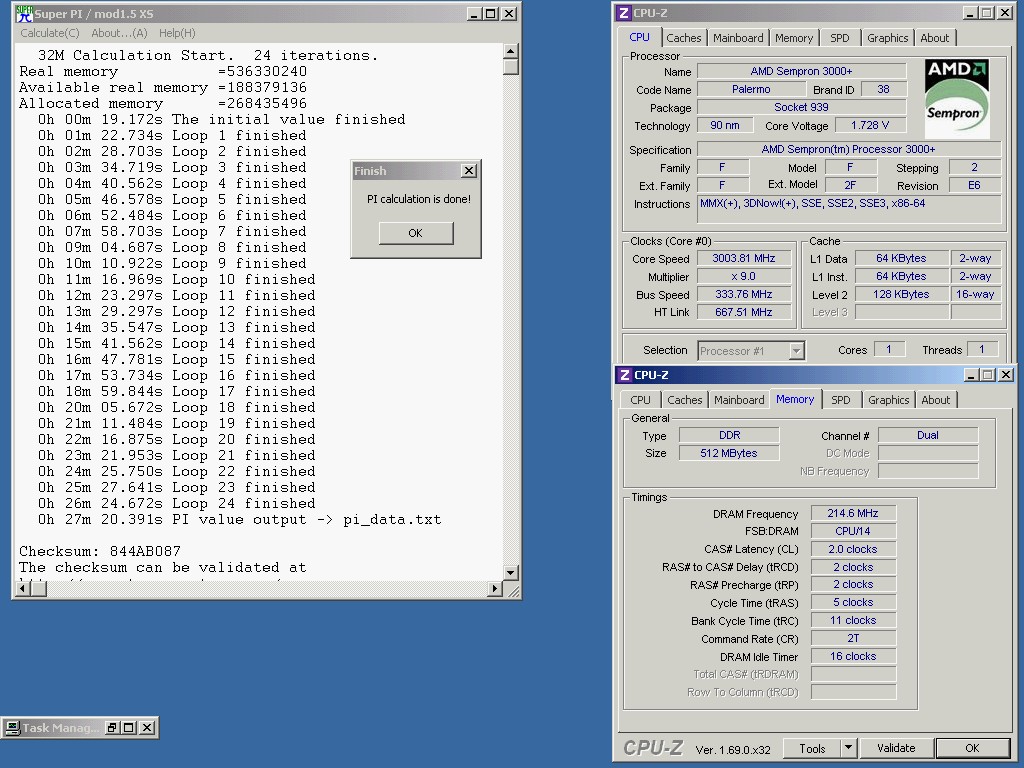Maximize the Super PI window

click(x=491, y=13)
